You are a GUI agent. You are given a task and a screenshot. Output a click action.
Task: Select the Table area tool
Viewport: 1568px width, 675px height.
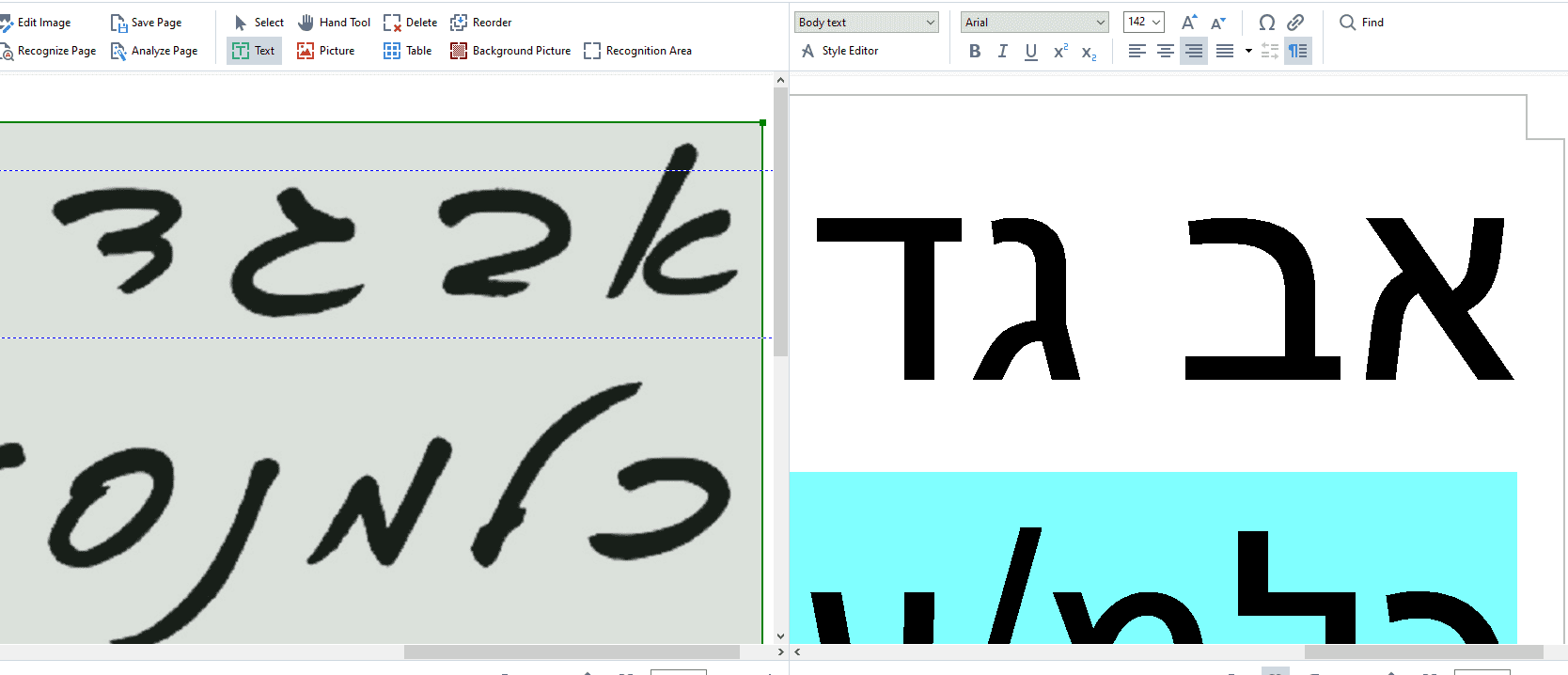tap(407, 51)
